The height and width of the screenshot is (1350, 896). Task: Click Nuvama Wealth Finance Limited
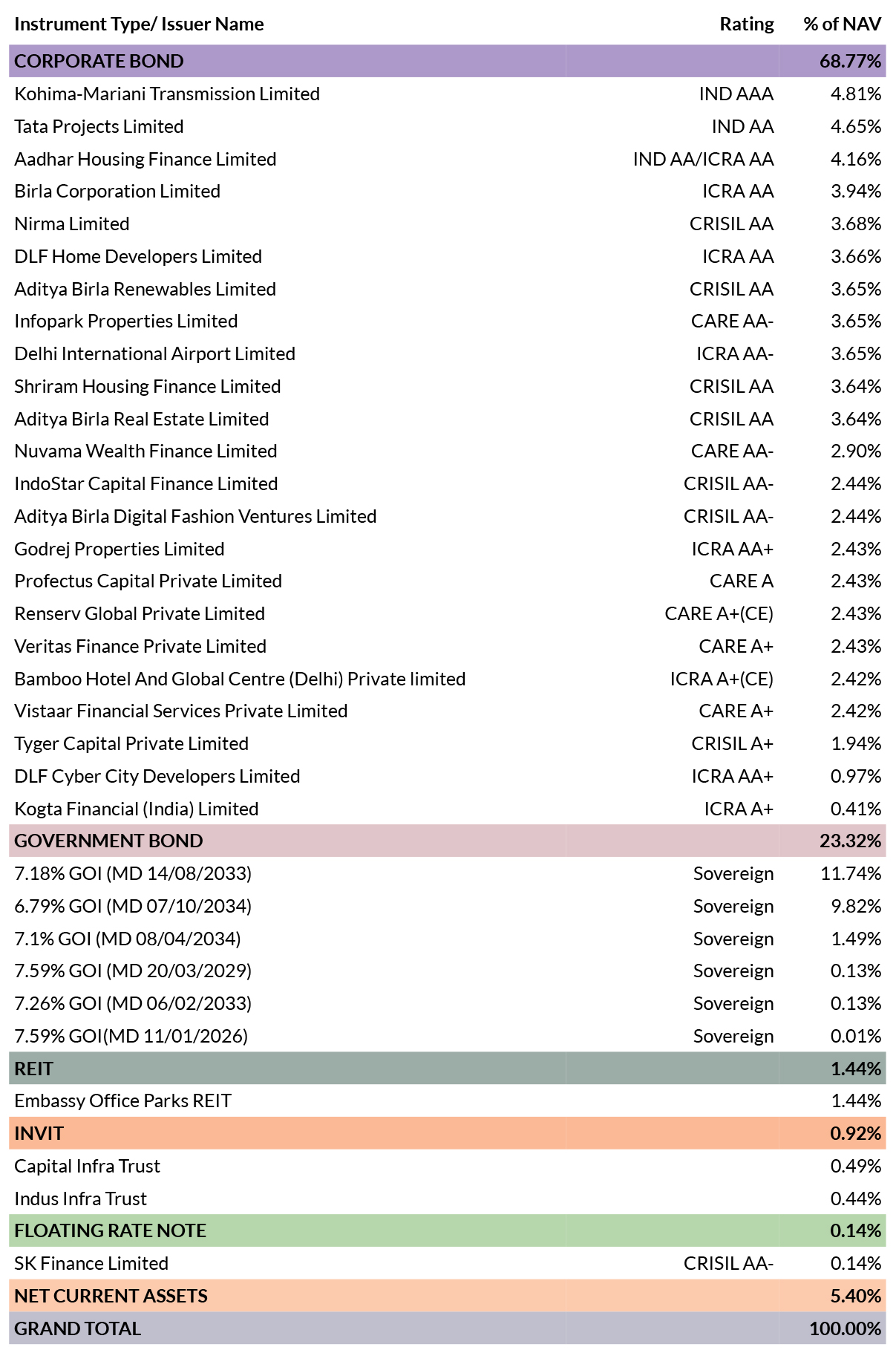[x=145, y=451]
